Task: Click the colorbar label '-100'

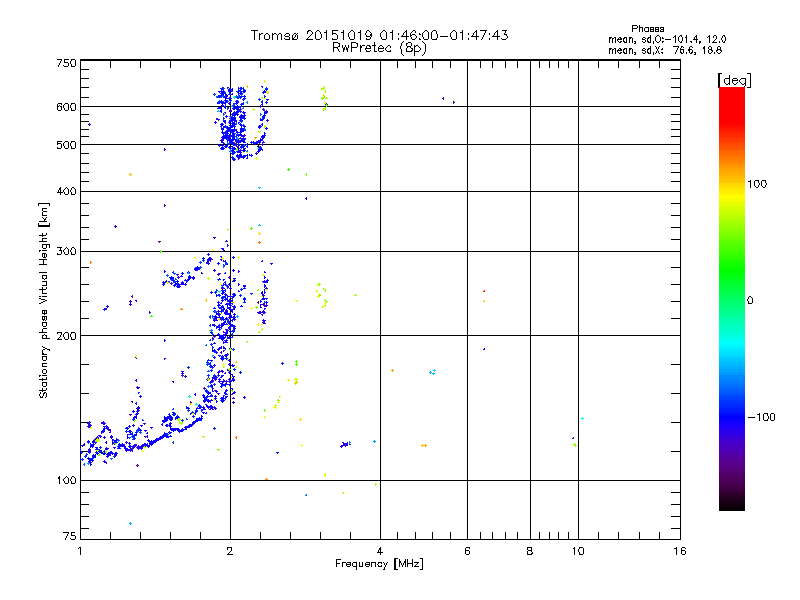Action: 761,417
